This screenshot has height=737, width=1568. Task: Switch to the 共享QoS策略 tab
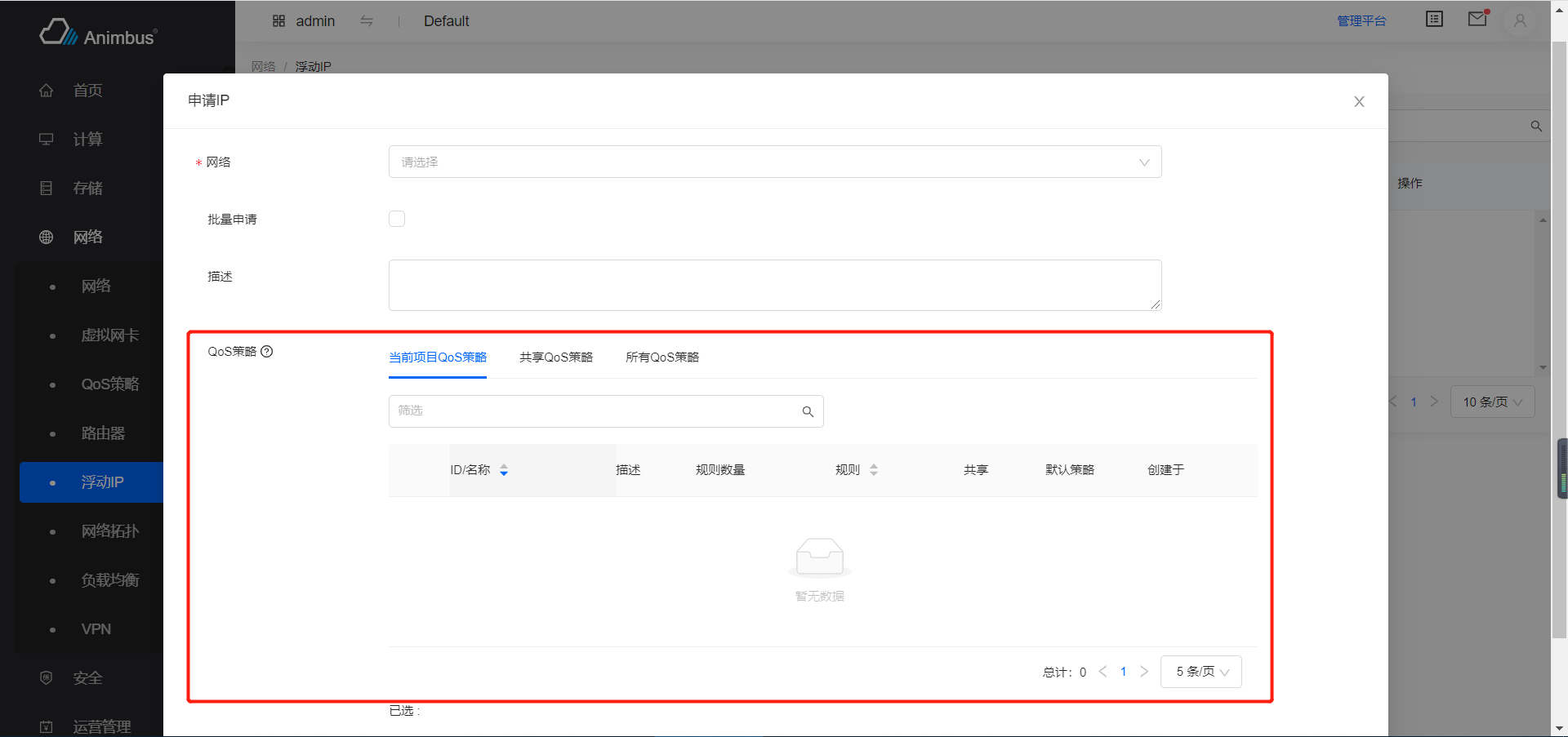point(555,357)
